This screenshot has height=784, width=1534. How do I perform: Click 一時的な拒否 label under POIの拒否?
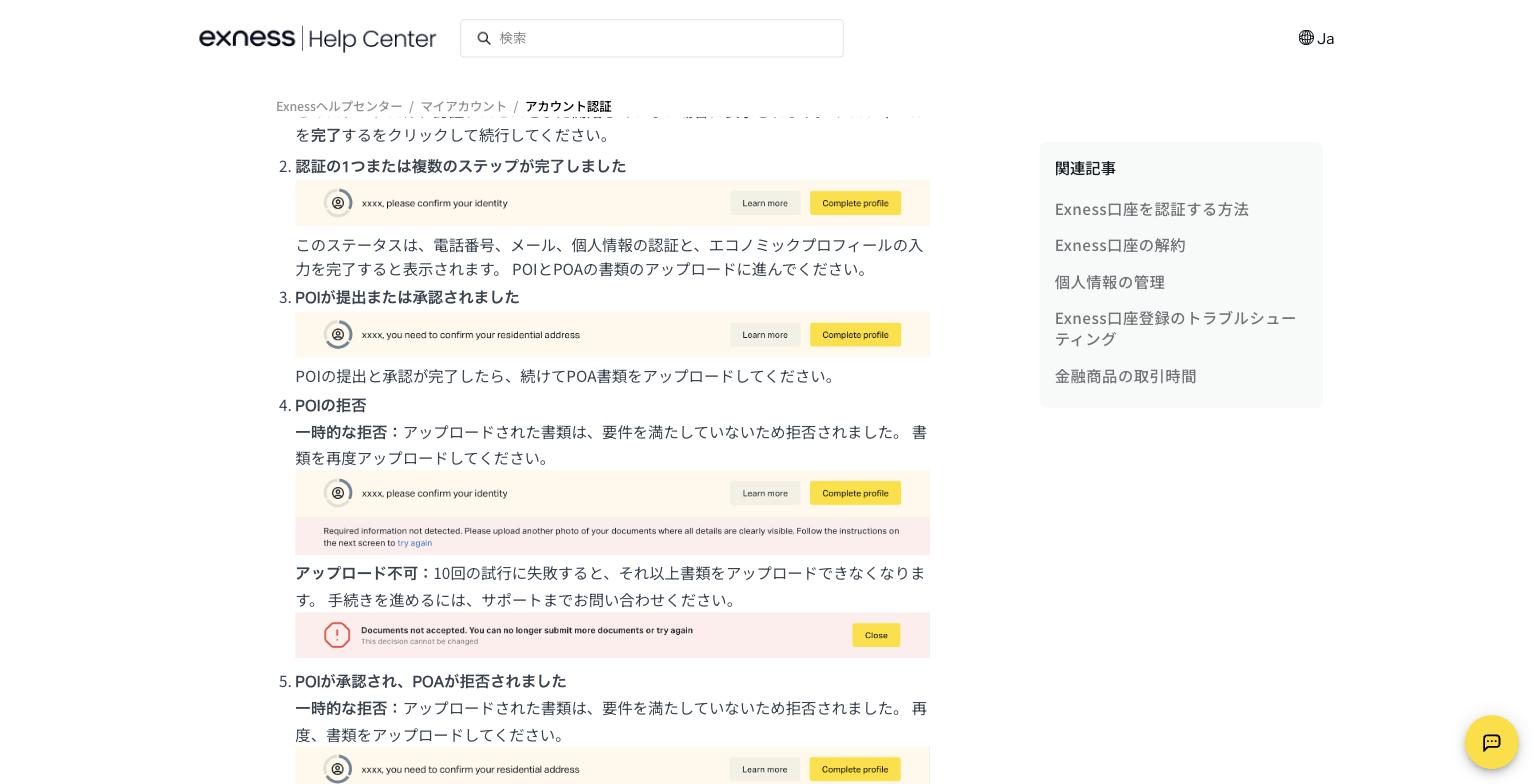click(x=347, y=432)
